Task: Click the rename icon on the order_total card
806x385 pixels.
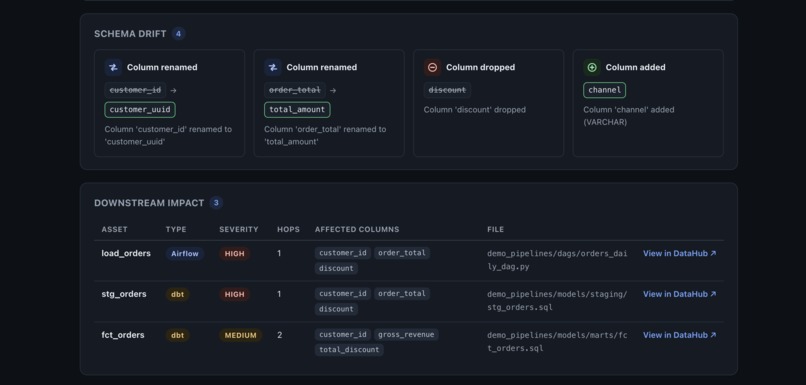Action: coord(273,67)
